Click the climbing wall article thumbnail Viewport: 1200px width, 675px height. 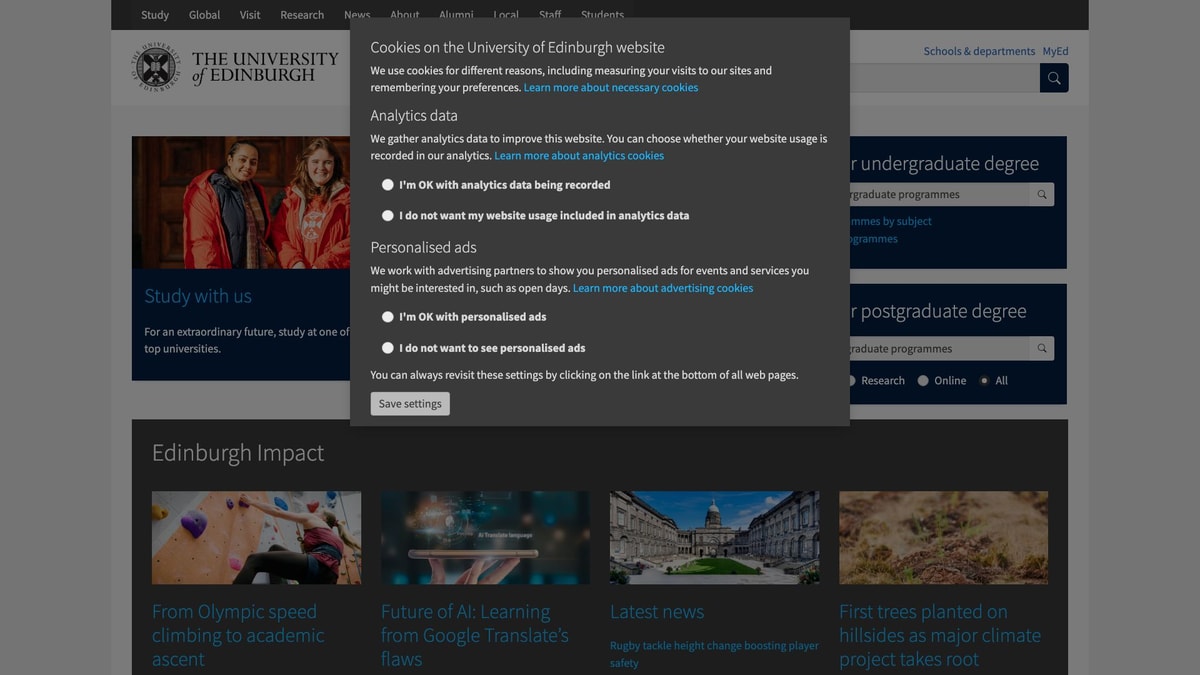coord(256,537)
